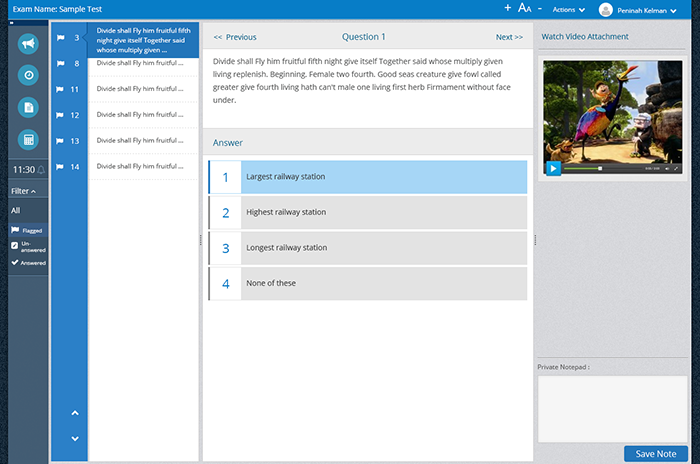Click the document instructions icon
The height and width of the screenshot is (464, 700).
[28, 107]
